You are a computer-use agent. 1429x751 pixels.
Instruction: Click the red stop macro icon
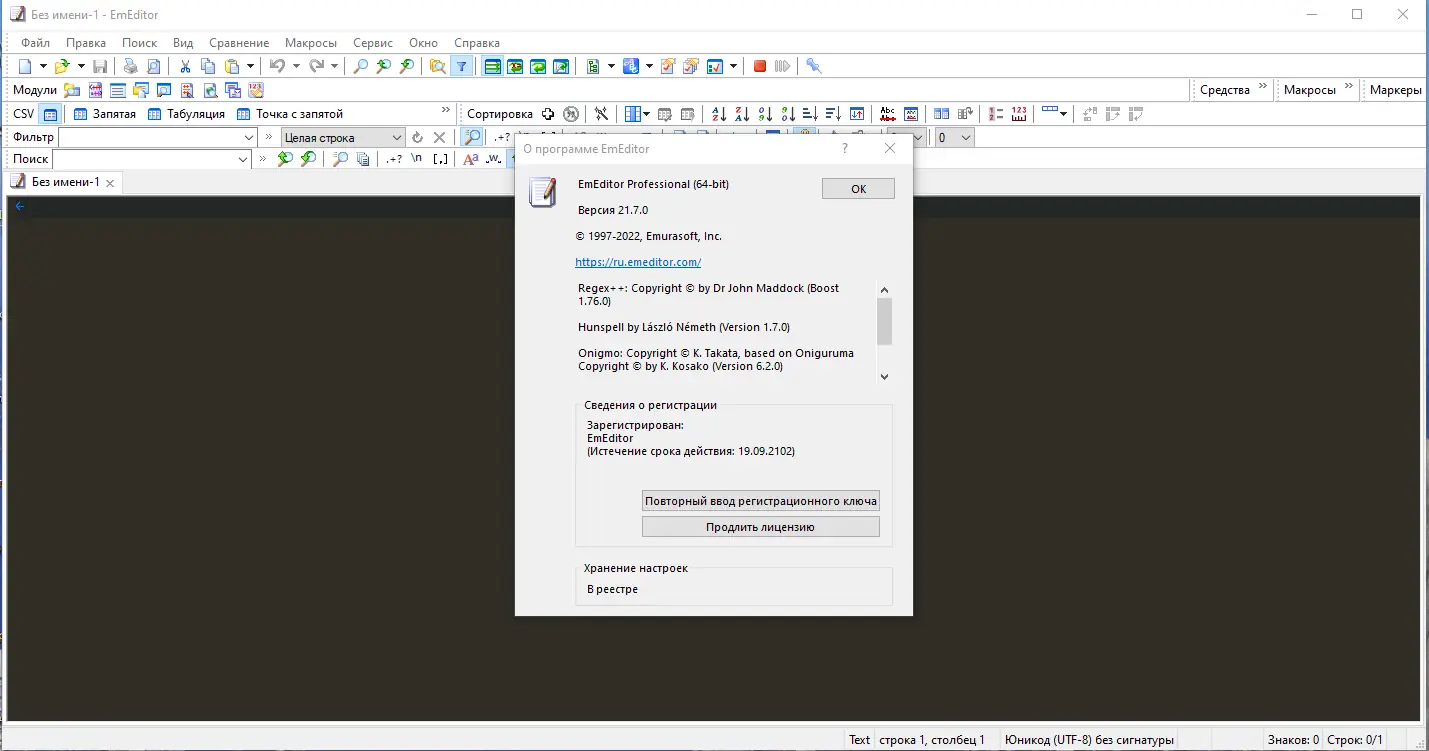point(758,65)
